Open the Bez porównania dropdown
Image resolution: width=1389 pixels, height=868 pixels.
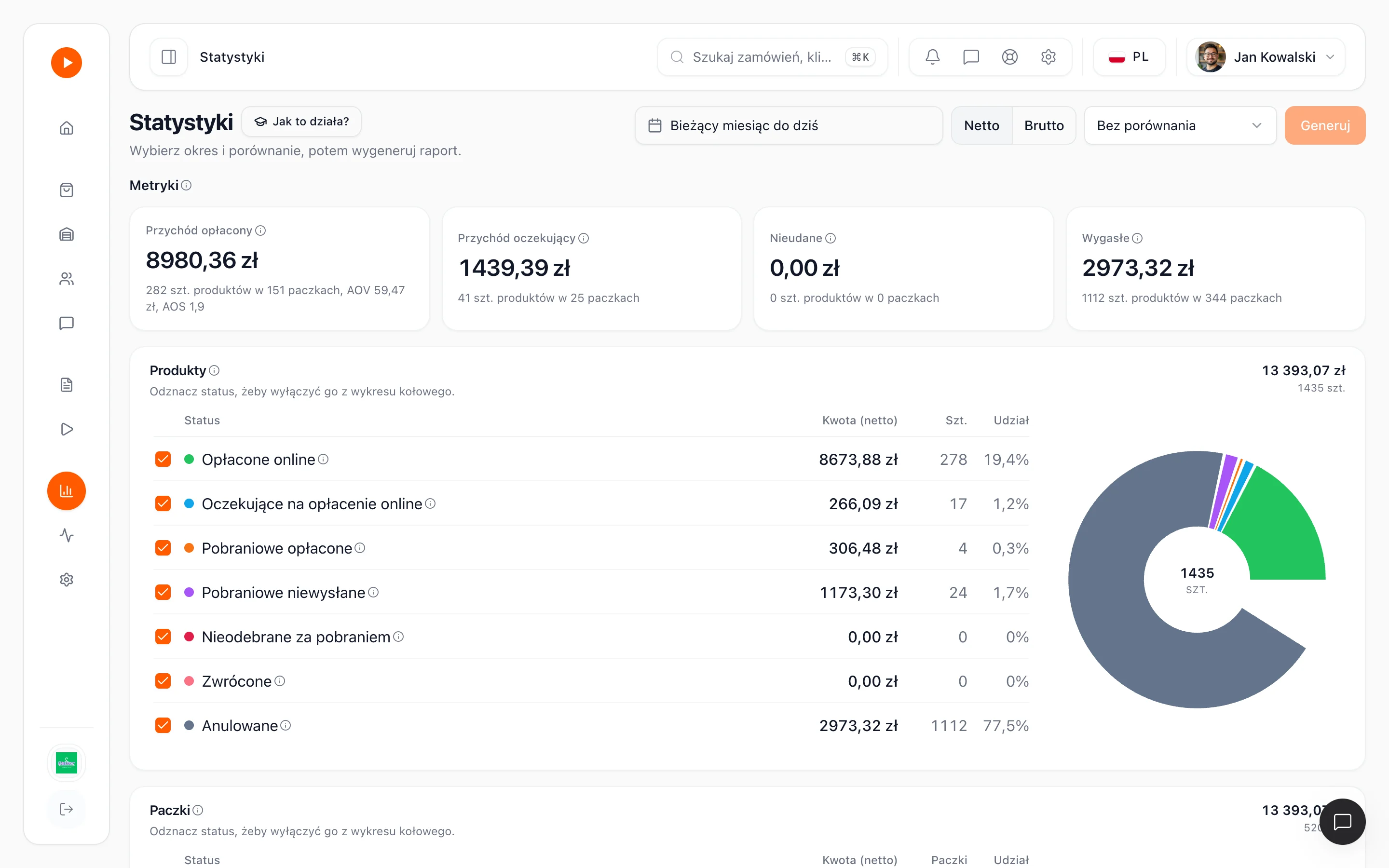coord(1180,125)
